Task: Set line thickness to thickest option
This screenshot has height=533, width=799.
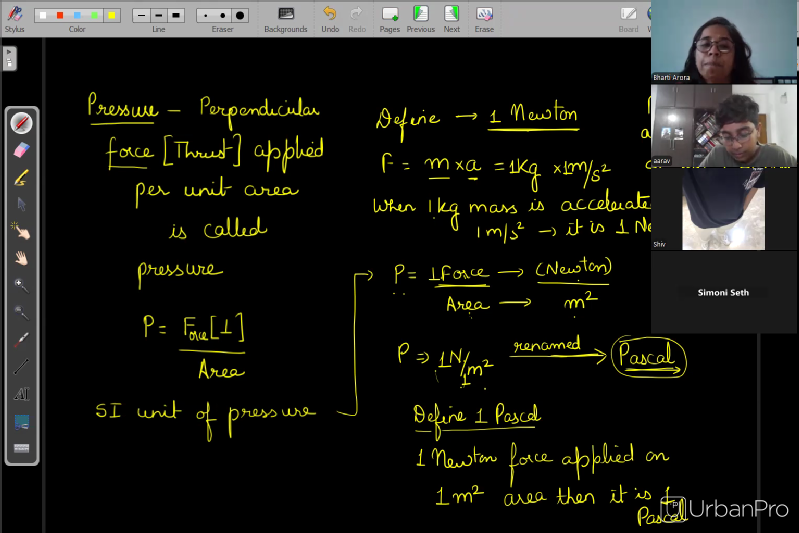Action: point(176,15)
